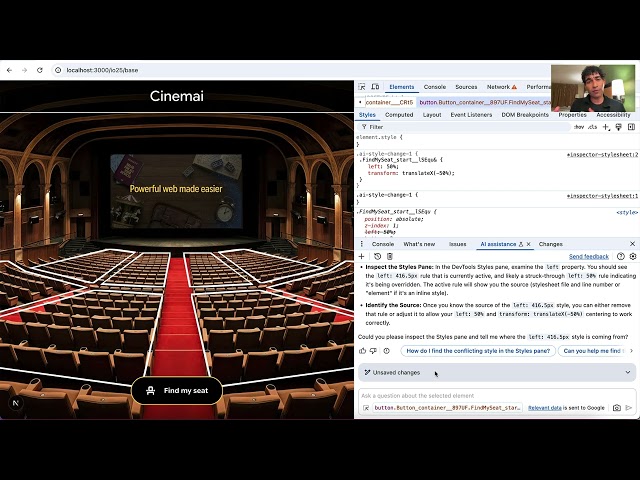The image size is (640, 480).
Task: Click the element.style rule
Action: point(379,137)
